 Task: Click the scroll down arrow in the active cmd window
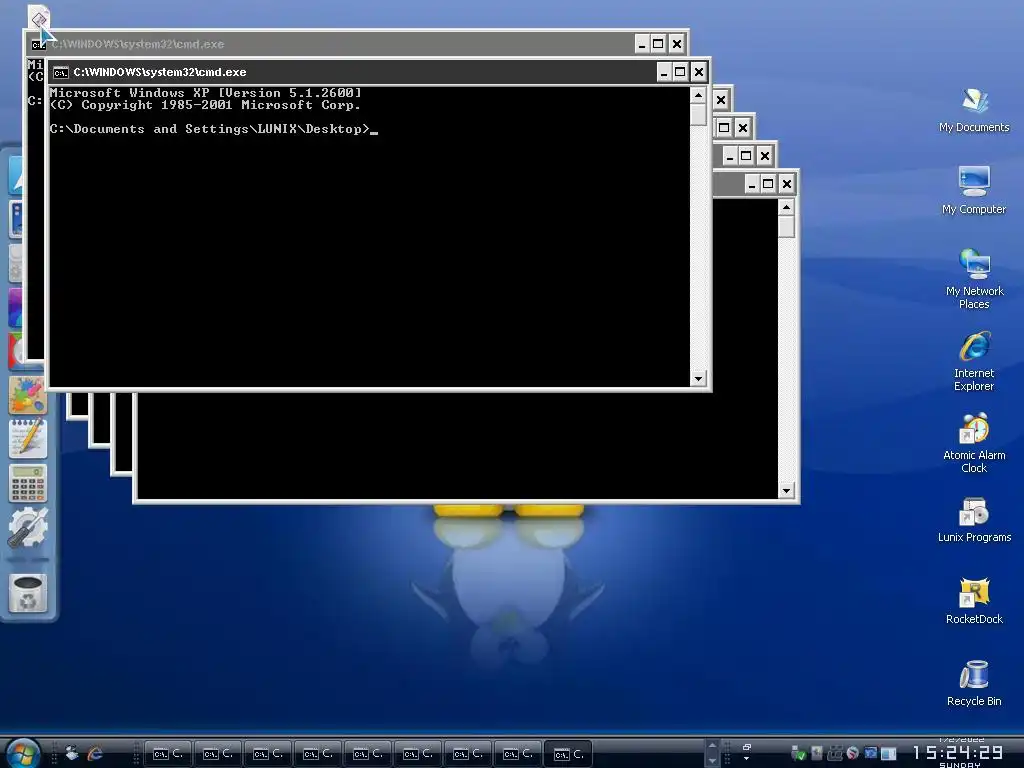(x=698, y=378)
